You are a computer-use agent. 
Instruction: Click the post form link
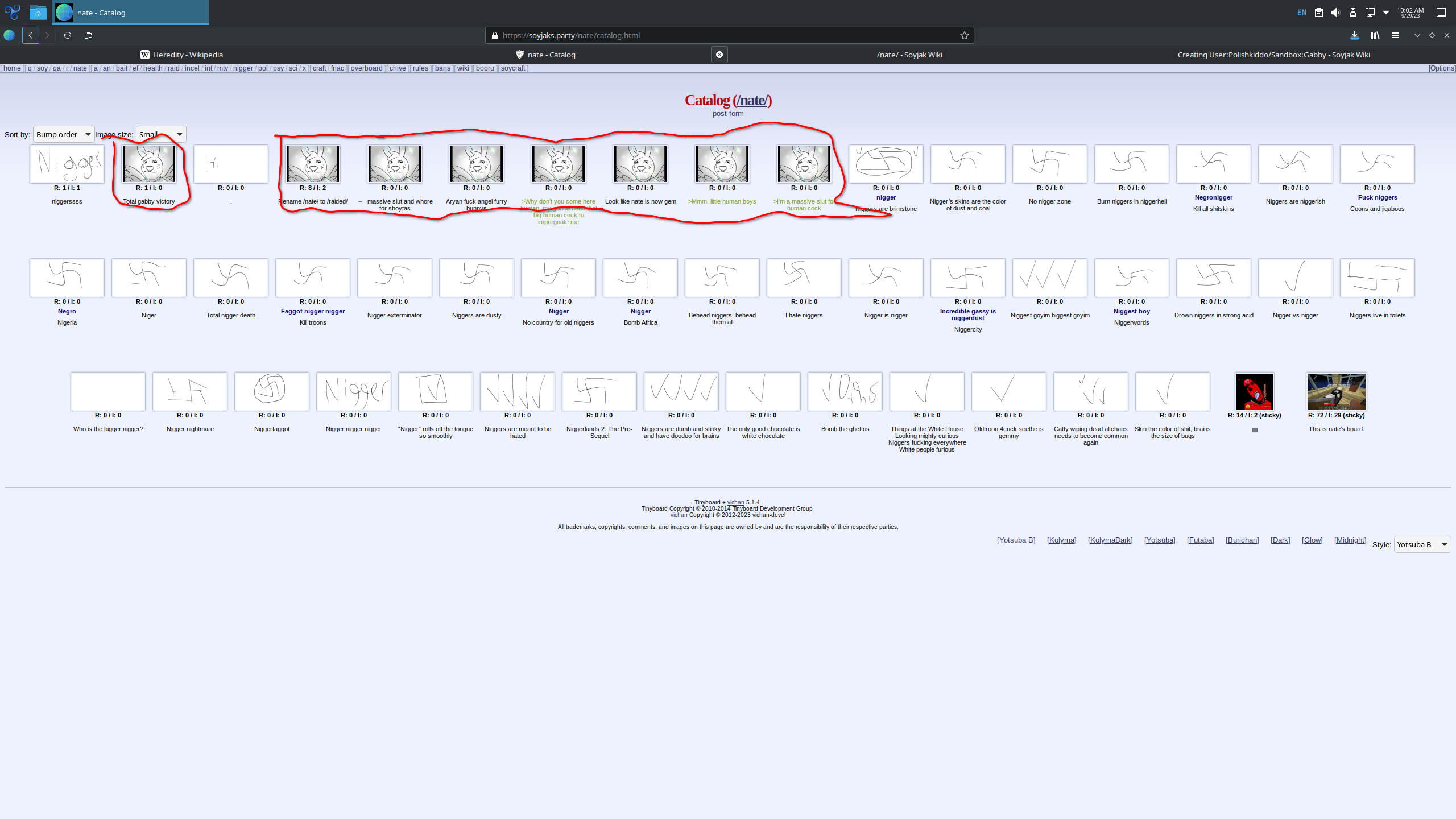tap(728, 114)
